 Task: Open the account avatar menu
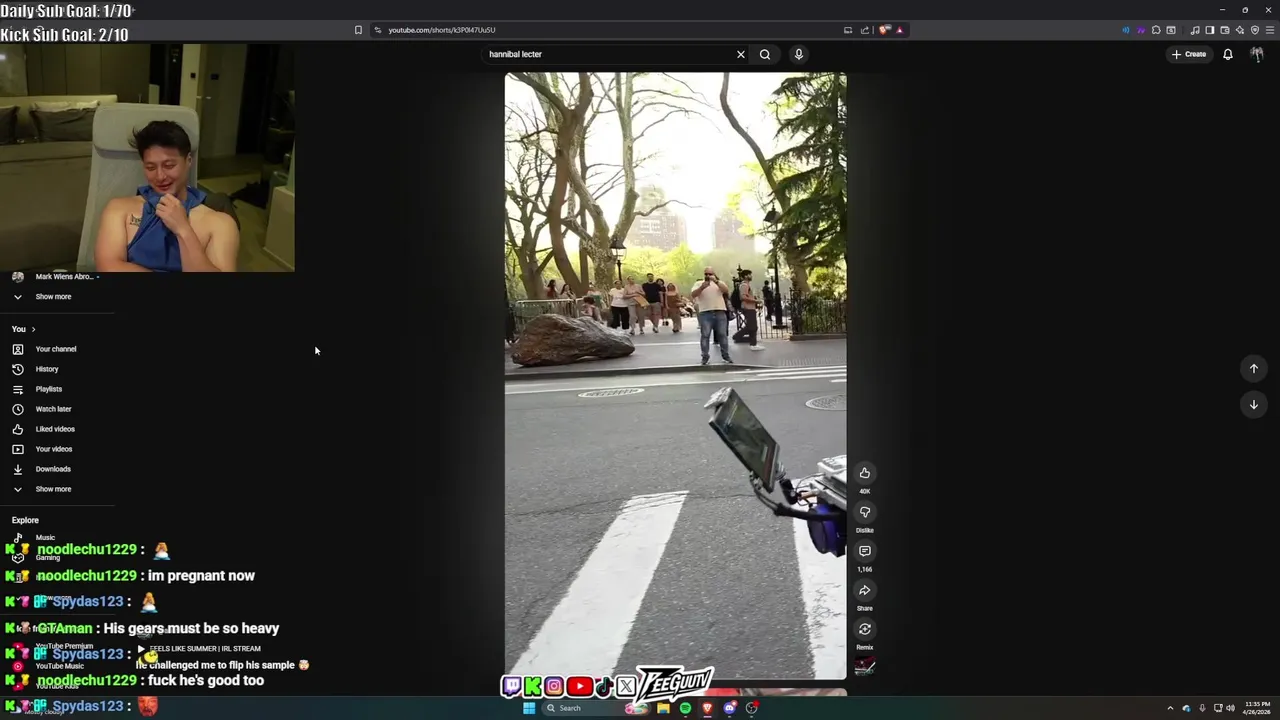1257,54
